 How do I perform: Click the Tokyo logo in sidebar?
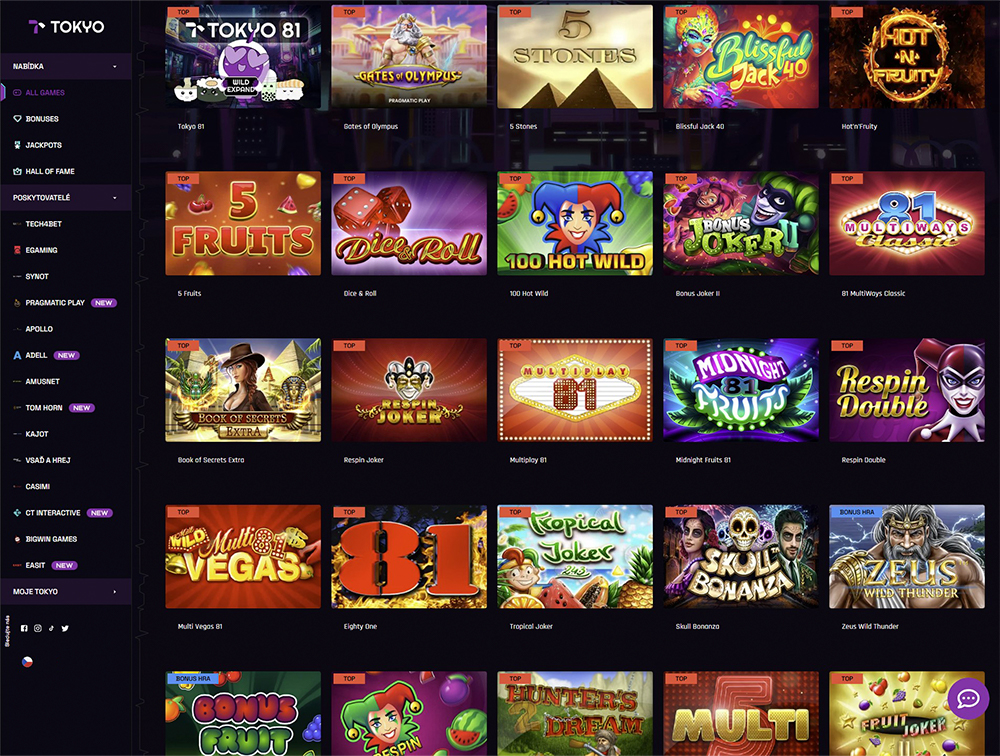pos(66,27)
